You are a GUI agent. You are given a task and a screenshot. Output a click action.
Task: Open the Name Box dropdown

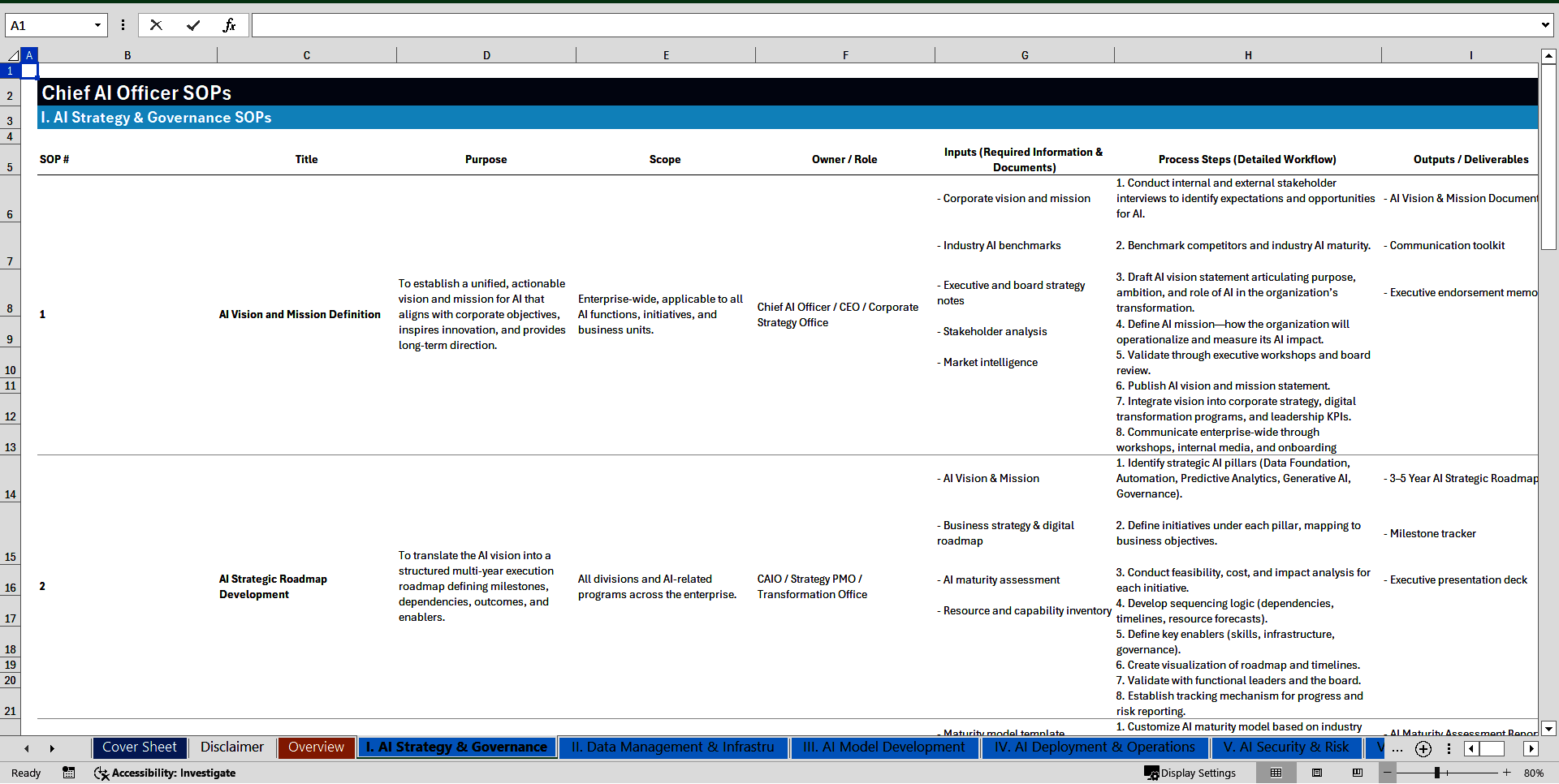[x=97, y=25]
